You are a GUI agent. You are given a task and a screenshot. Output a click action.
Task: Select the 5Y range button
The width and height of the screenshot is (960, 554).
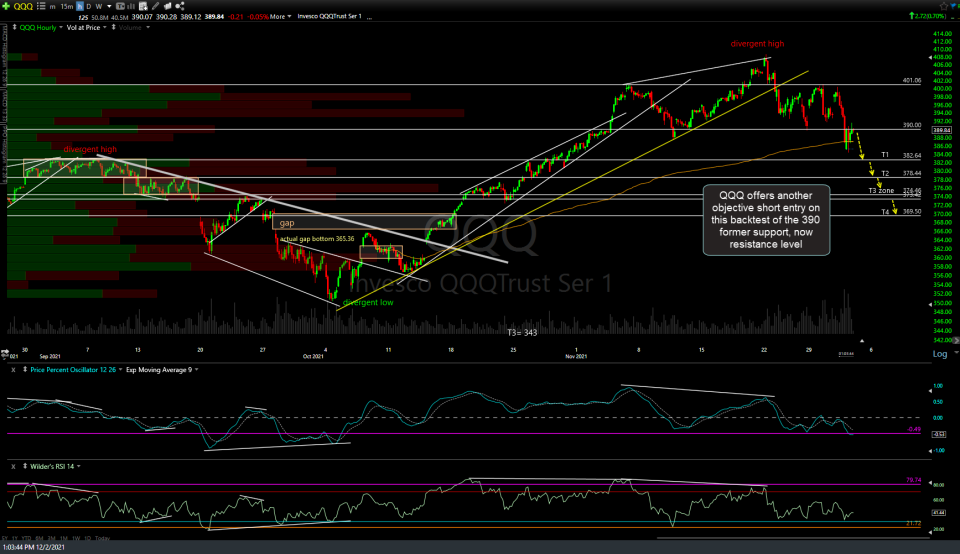[4, 538]
